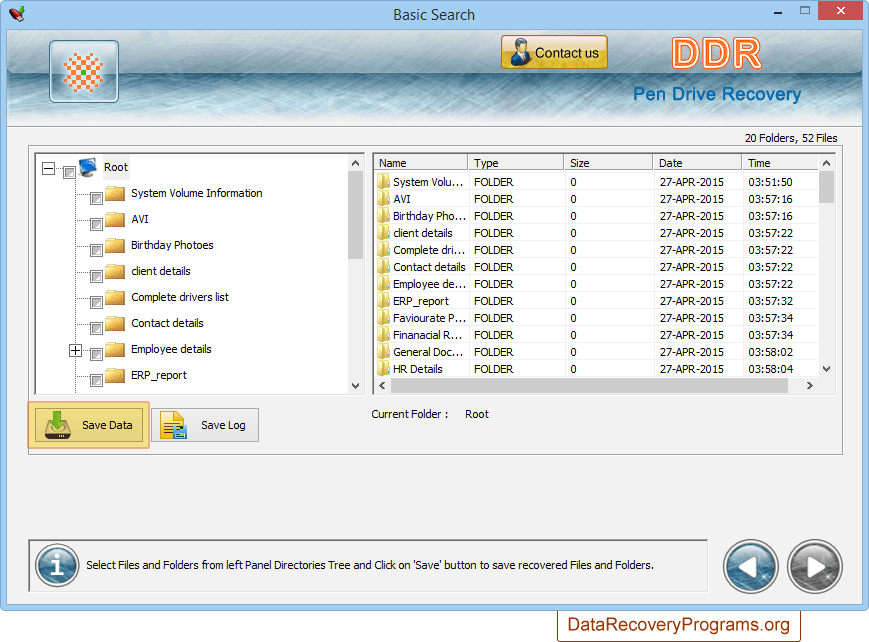Minimize the Basic Search window
Viewport: 869px width, 642px height.
pos(778,12)
